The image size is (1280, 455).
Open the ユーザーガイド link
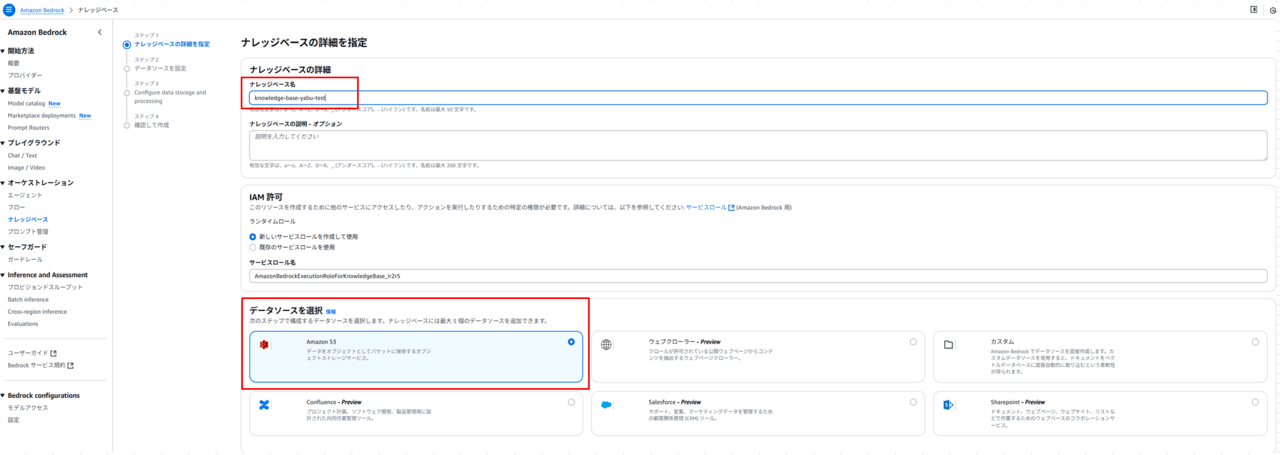(x=28, y=353)
